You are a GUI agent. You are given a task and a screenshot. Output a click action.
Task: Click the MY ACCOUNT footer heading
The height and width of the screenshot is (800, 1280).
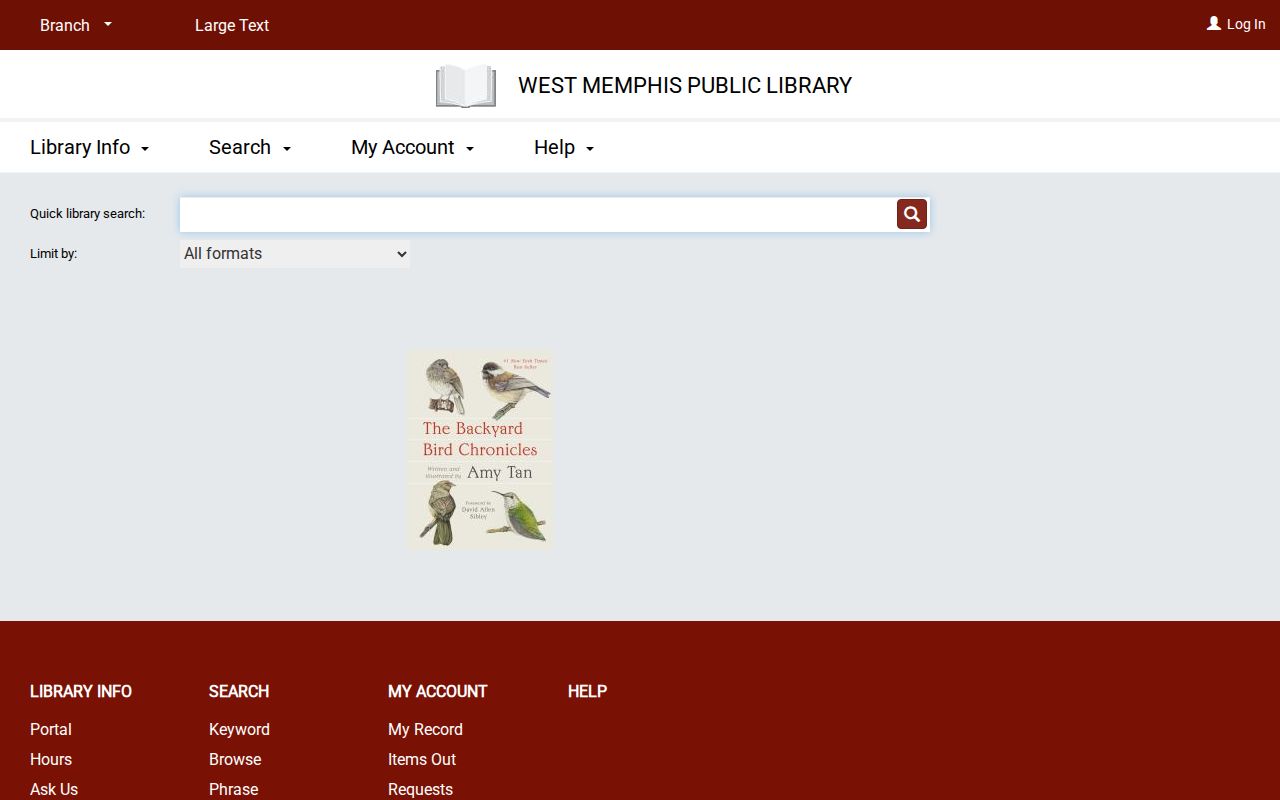[x=437, y=691]
